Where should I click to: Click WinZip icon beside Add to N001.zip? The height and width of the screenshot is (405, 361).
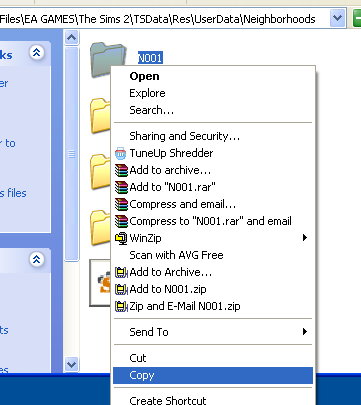click(x=121, y=290)
